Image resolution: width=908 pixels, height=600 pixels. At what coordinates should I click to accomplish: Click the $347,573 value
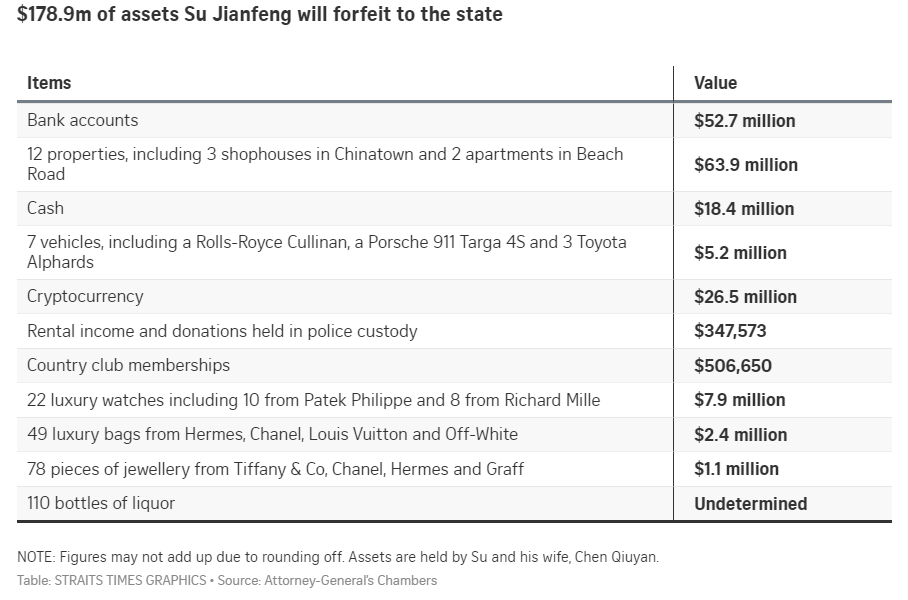click(731, 331)
